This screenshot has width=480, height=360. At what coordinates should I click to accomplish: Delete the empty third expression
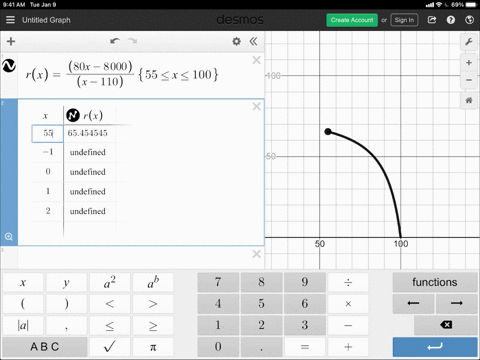click(x=256, y=254)
